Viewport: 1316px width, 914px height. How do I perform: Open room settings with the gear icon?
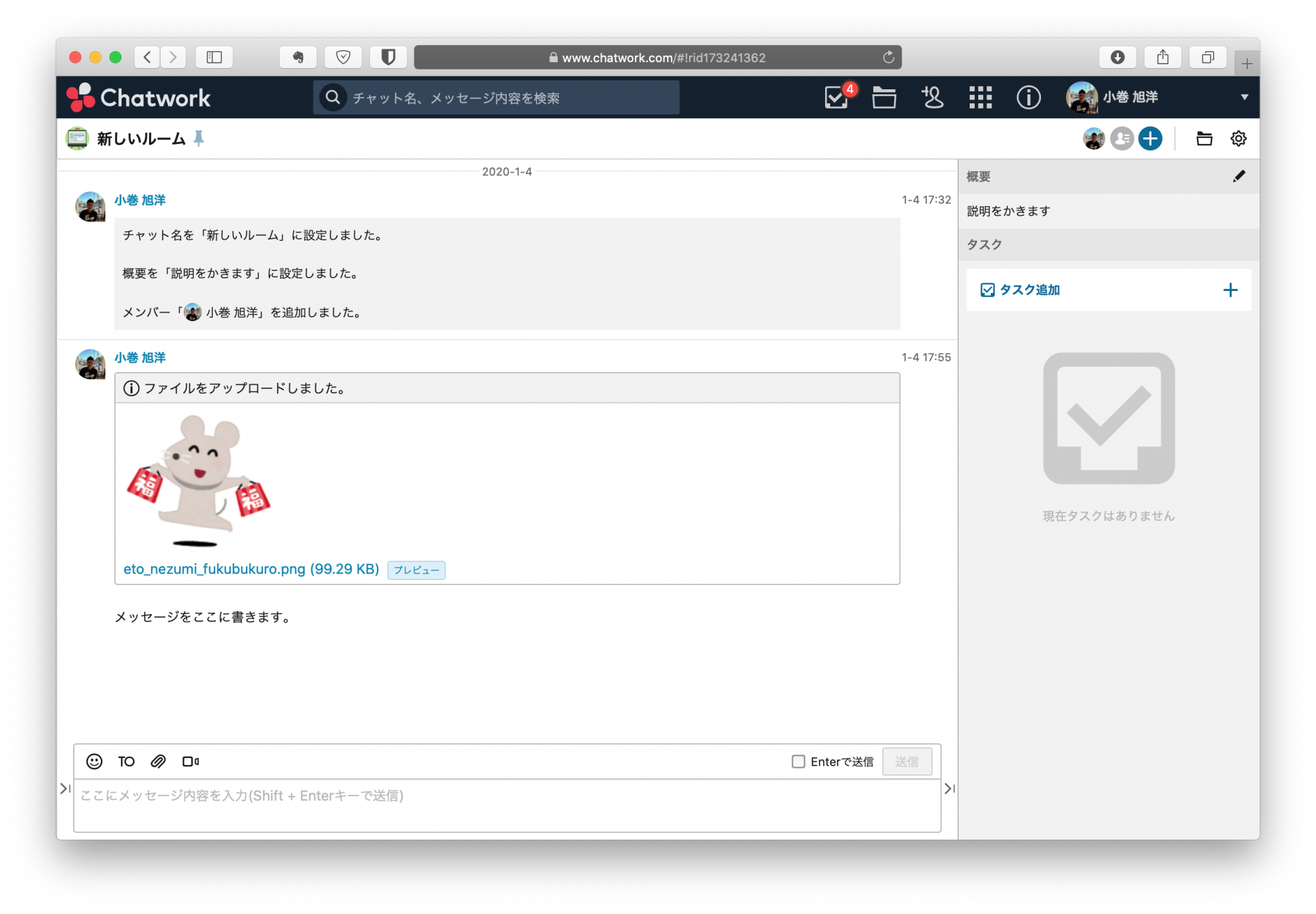tap(1238, 138)
